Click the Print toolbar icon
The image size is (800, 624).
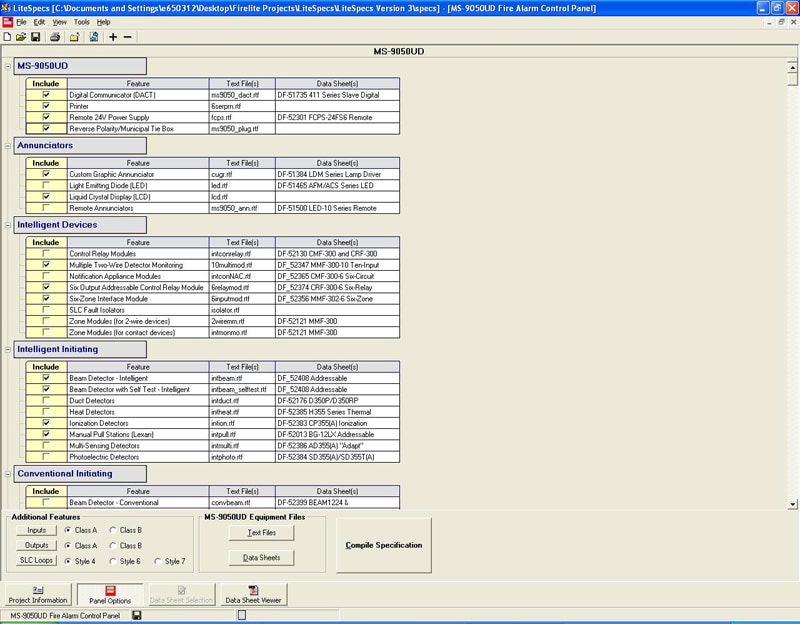(x=55, y=37)
